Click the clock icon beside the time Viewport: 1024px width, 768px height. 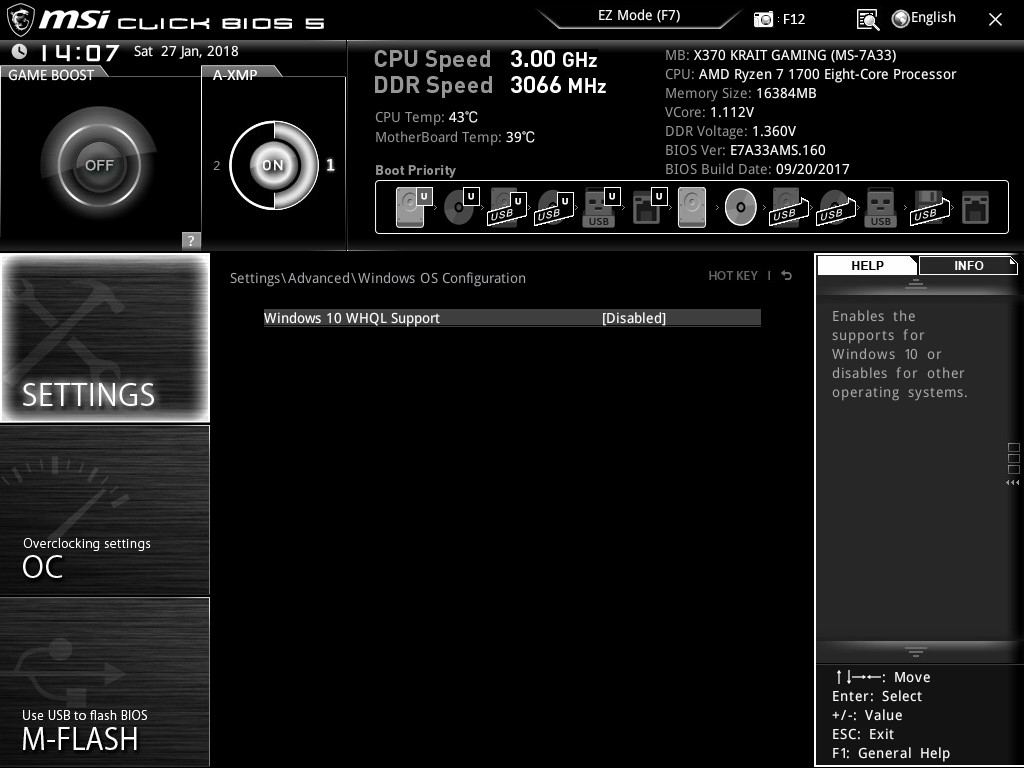point(19,51)
